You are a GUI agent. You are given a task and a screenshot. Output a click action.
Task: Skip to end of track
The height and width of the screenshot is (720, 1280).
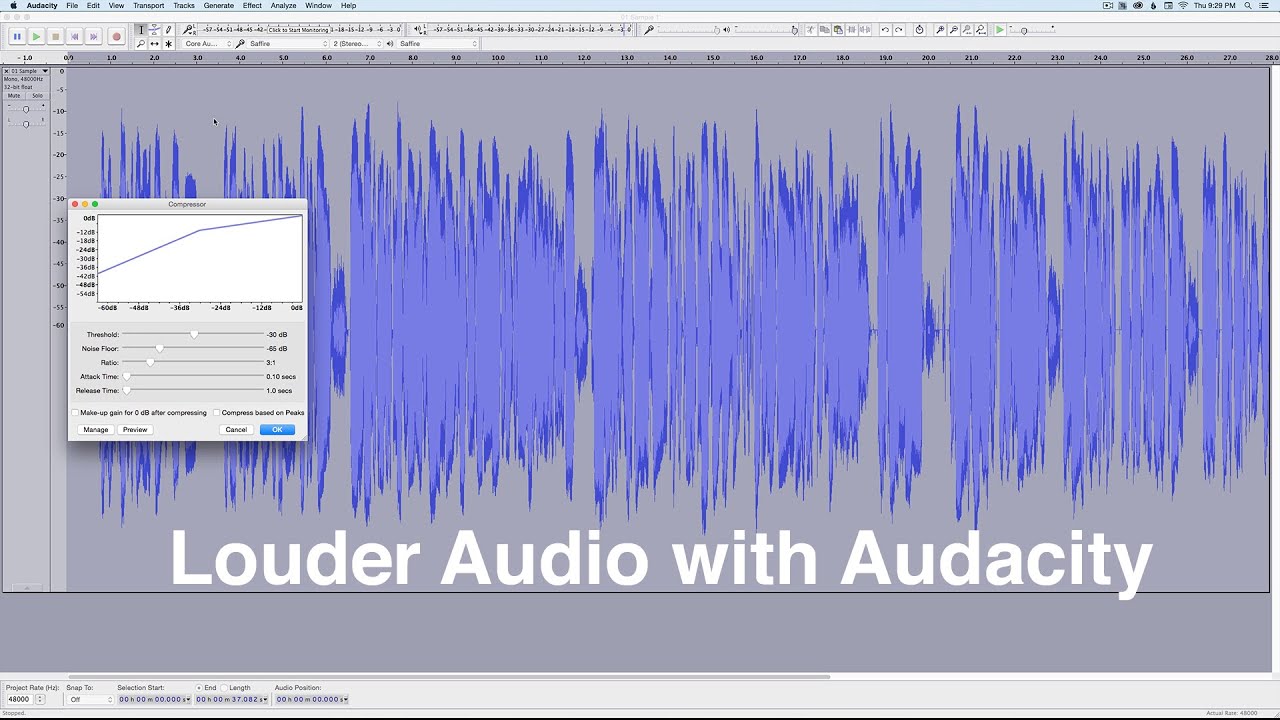[94, 36]
